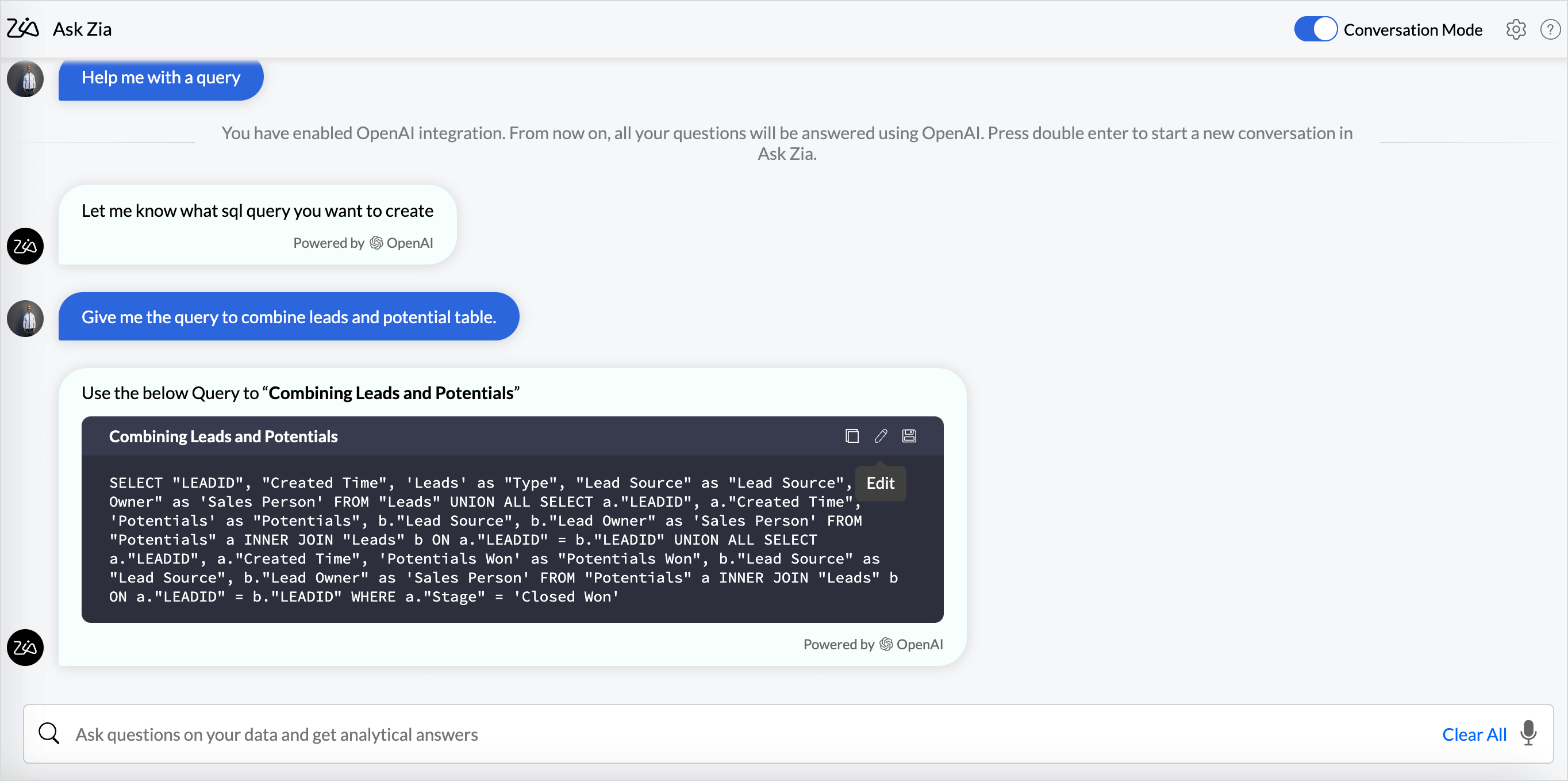The height and width of the screenshot is (781, 1568).
Task: Copy the Combining Leads and Potentials query
Action: point(852,436)
